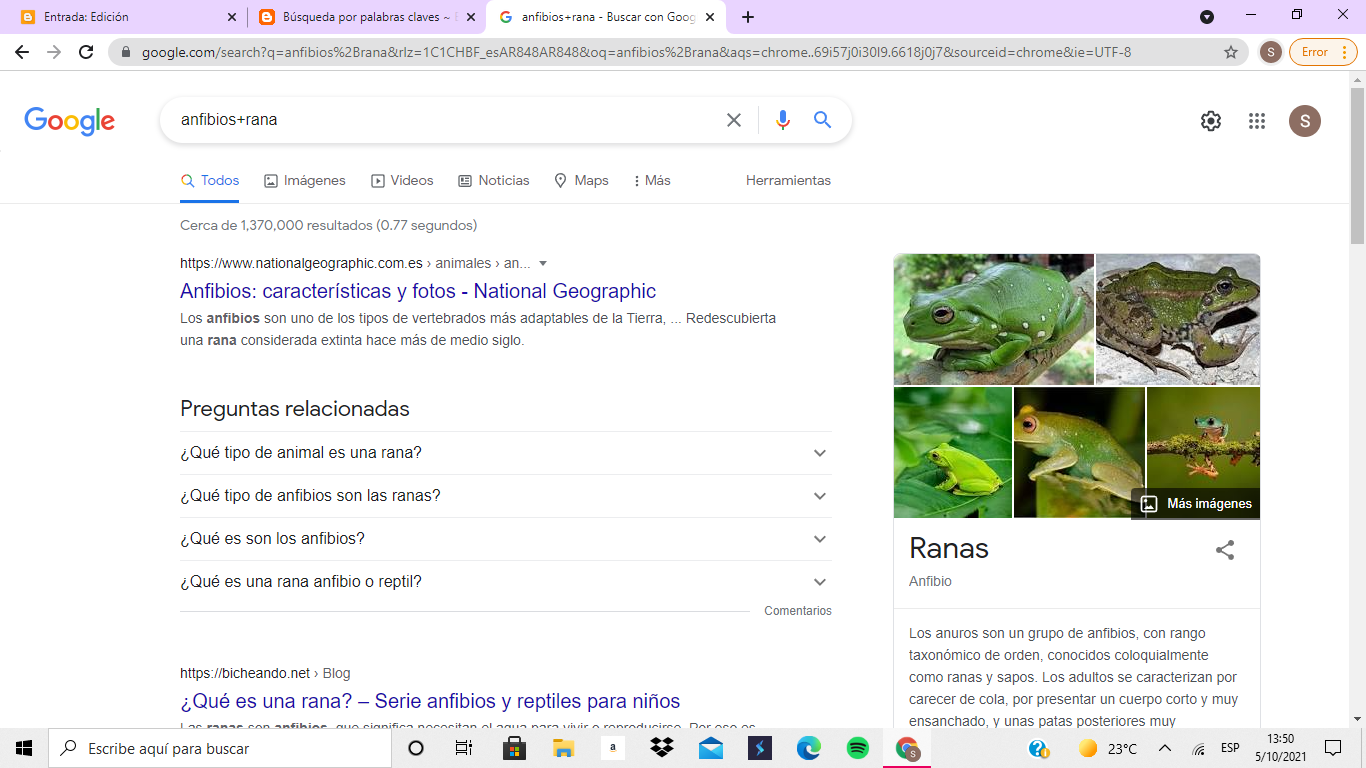This screenshot has height=768, width=1366.
Task: Start voice search with microphone
Action: (x=783, y=120)
